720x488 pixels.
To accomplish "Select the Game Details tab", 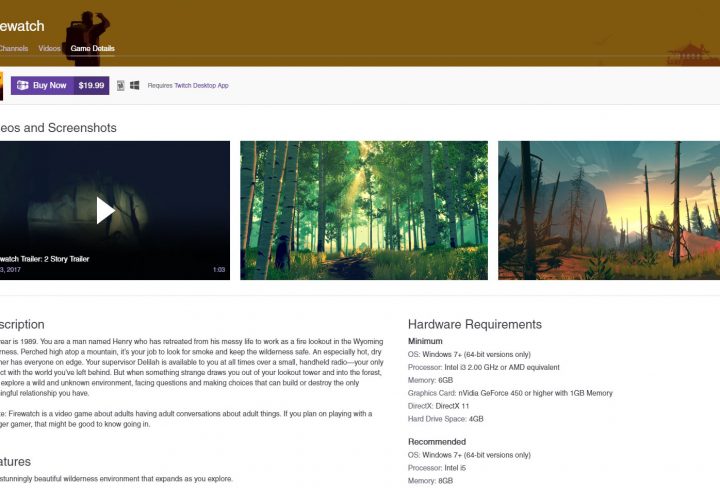I will (x=92, y=48).
